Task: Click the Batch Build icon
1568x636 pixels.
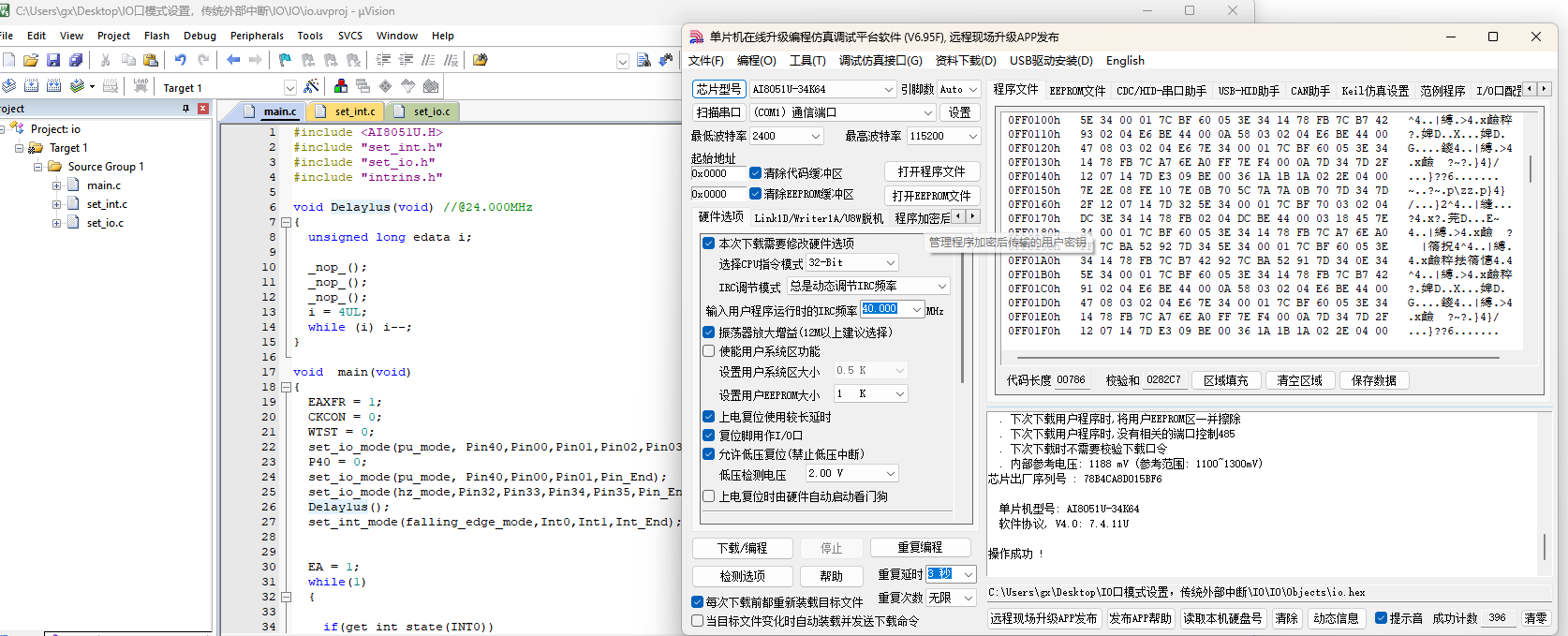Action: pos(77,86)
